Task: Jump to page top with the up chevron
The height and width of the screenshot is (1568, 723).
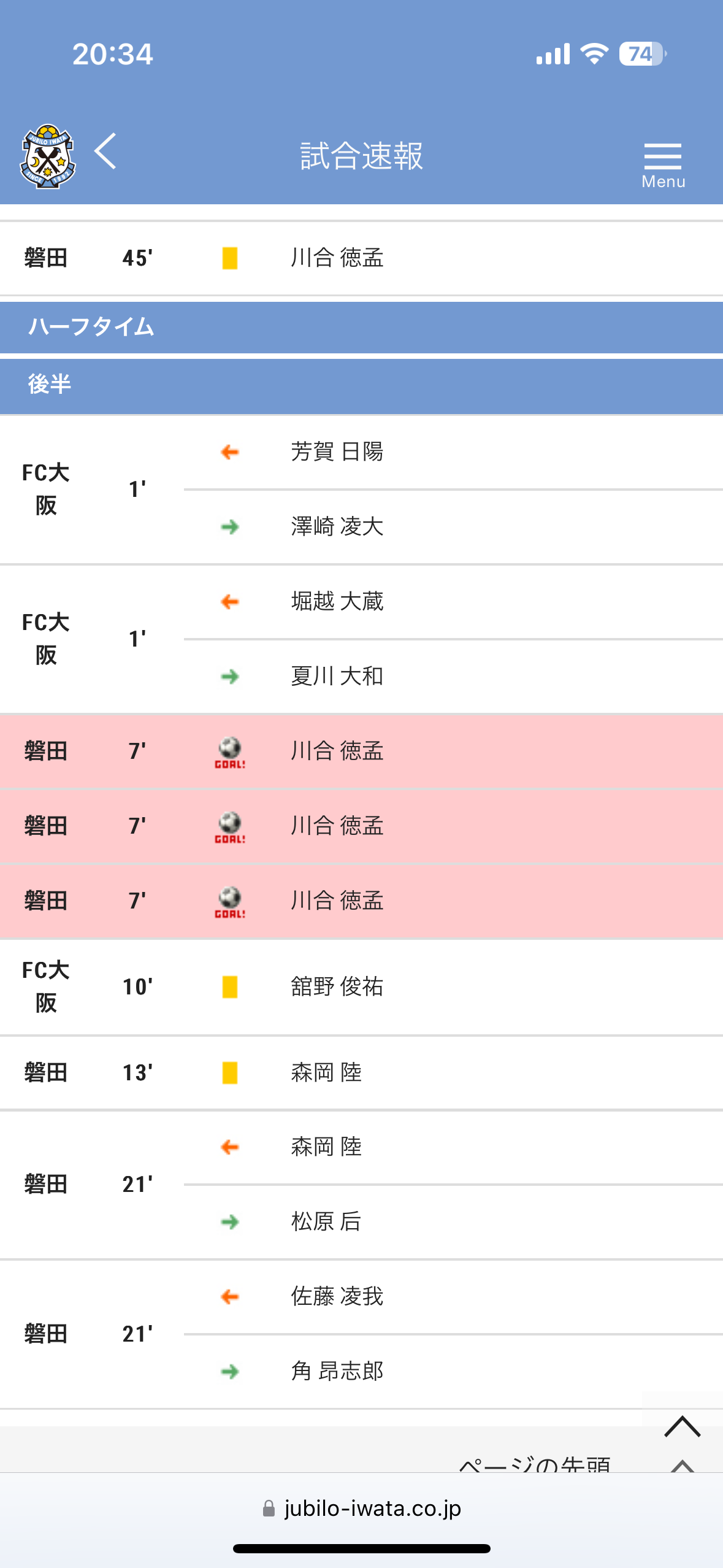Action: pos(683,1426)
